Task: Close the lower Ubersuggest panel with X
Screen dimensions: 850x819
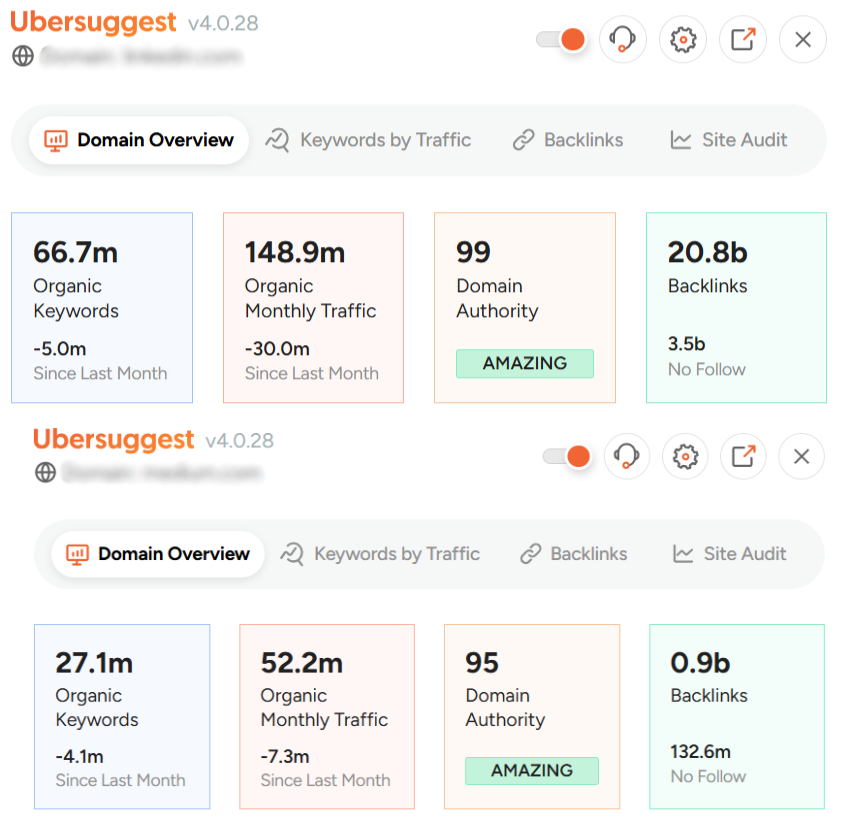Action: pos(801,457)
